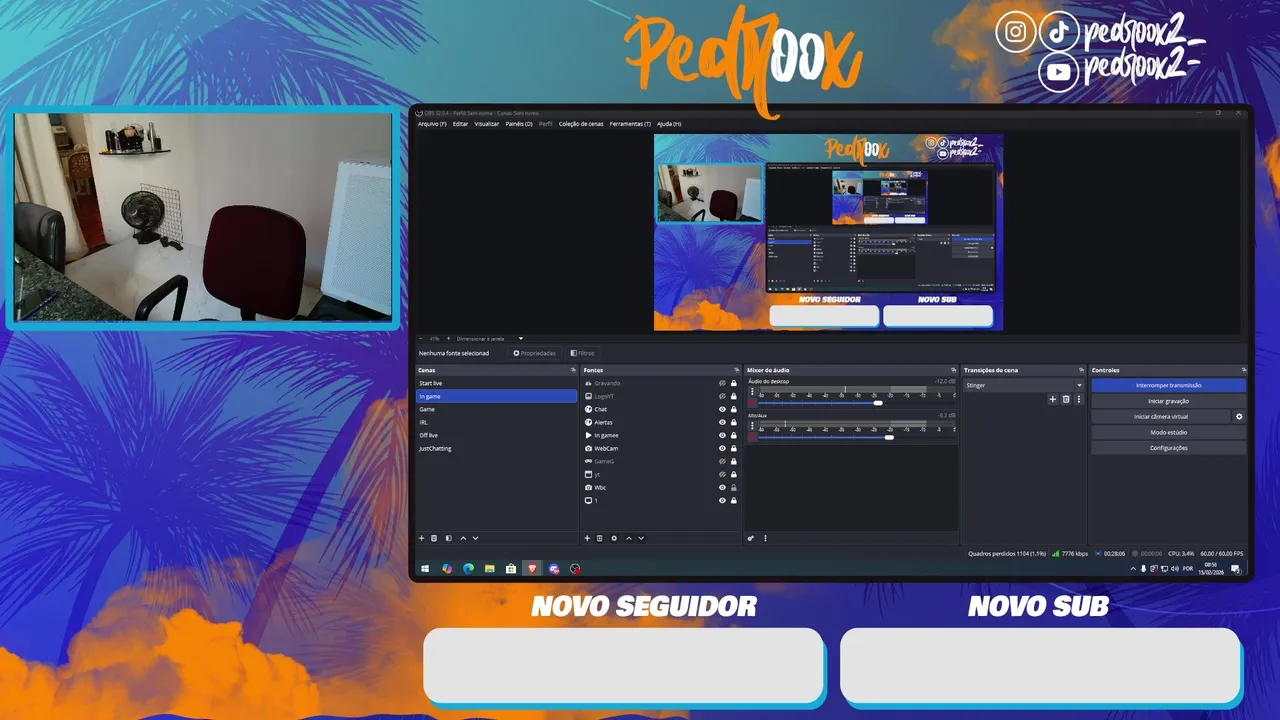Click the Filtros button
The image size is (1280, 720).
(x=582, y=353)
